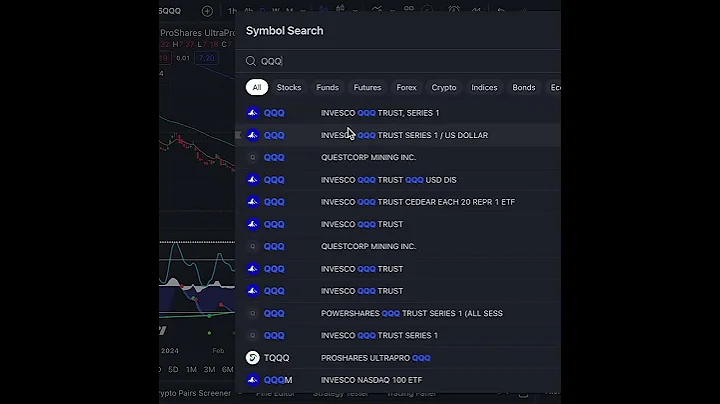Select INVESCO QQQ TRUST SERIES 1 / US DOLLAR
Screen dimensions: 720x404
398,135
